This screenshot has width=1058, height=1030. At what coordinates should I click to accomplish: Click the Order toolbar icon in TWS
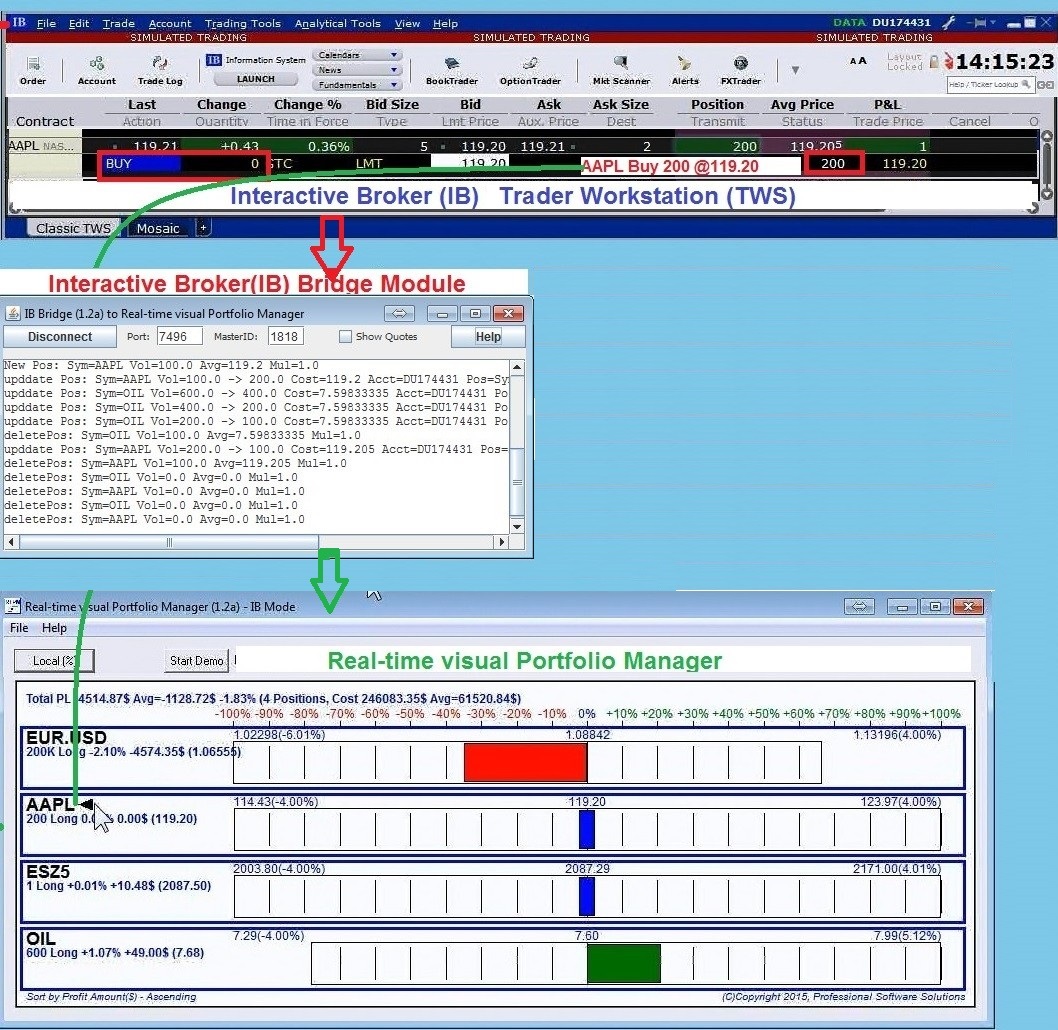coord(32,70)
